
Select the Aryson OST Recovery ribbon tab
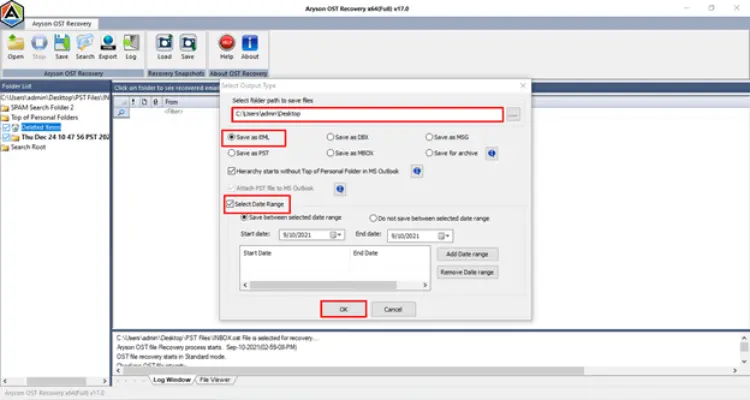coord(62,23)
